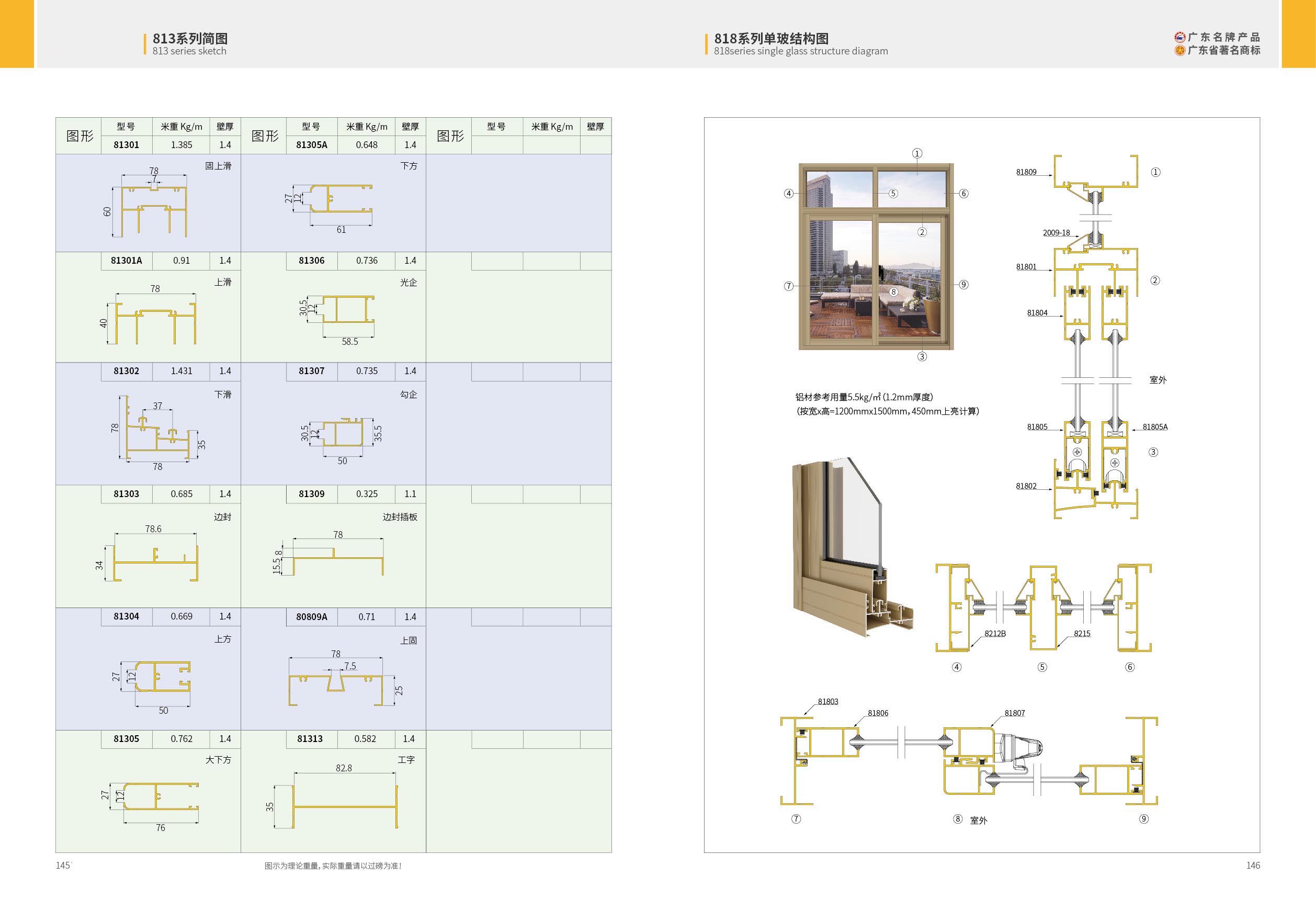Click the 81807 part label
Image resolution: width=1316 pixels, height=899 pixels.
[1014, 713]
